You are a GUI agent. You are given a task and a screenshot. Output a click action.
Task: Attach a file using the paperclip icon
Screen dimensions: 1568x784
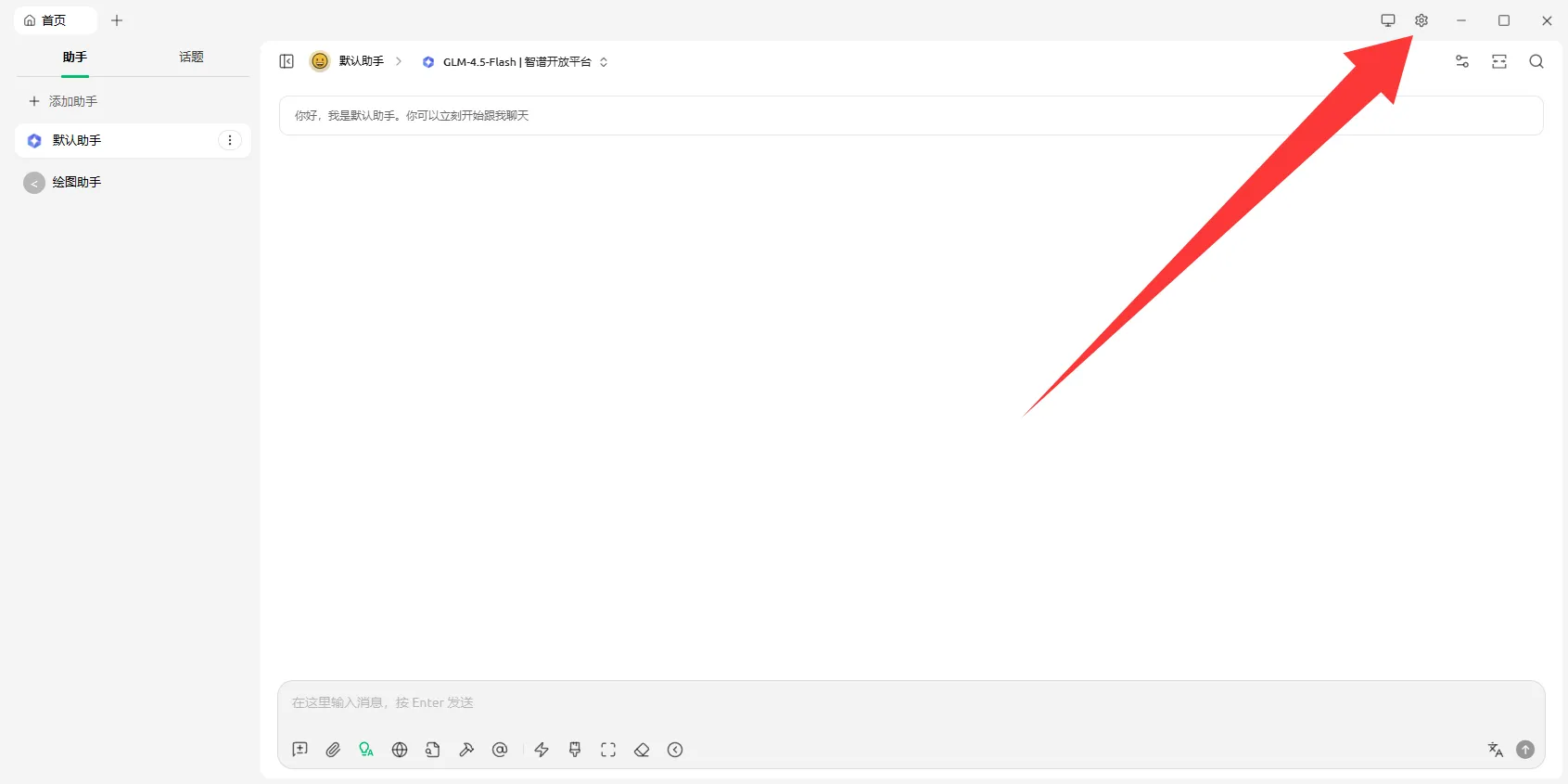tap(333, 750)
